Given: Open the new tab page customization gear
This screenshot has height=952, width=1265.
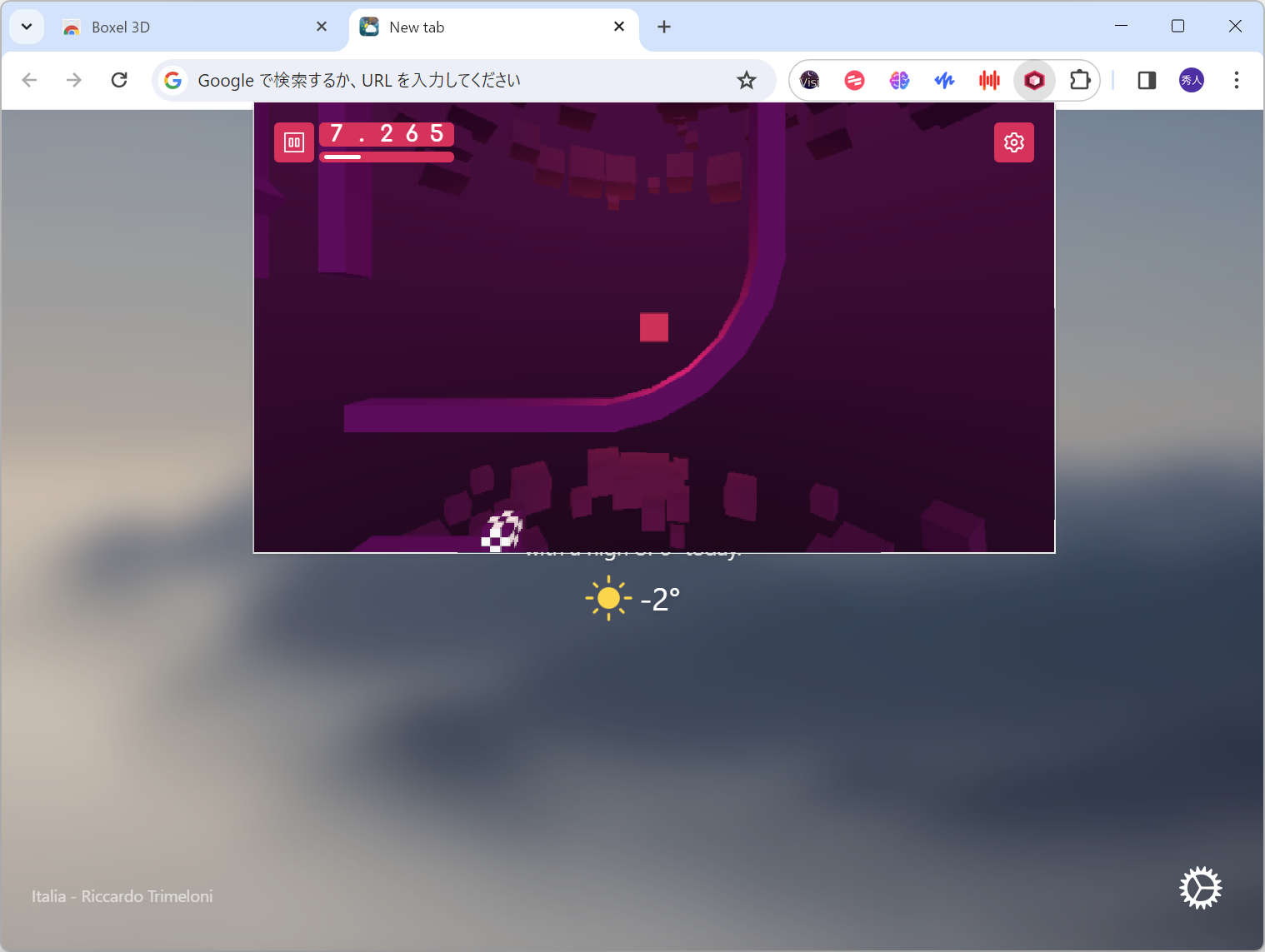Looking at the screenshot, I should 1201,888.
